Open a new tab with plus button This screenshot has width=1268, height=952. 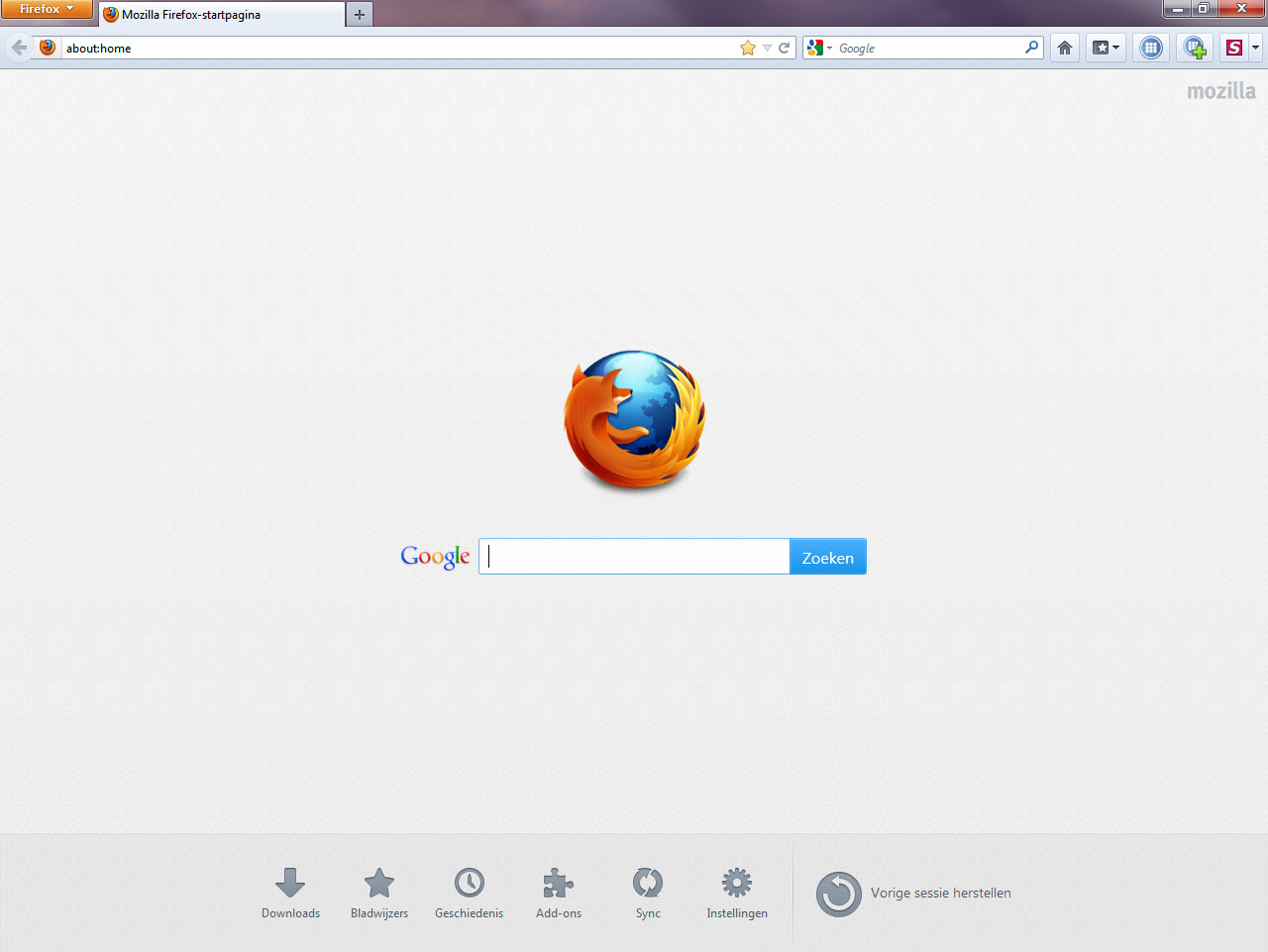(360, 15)
